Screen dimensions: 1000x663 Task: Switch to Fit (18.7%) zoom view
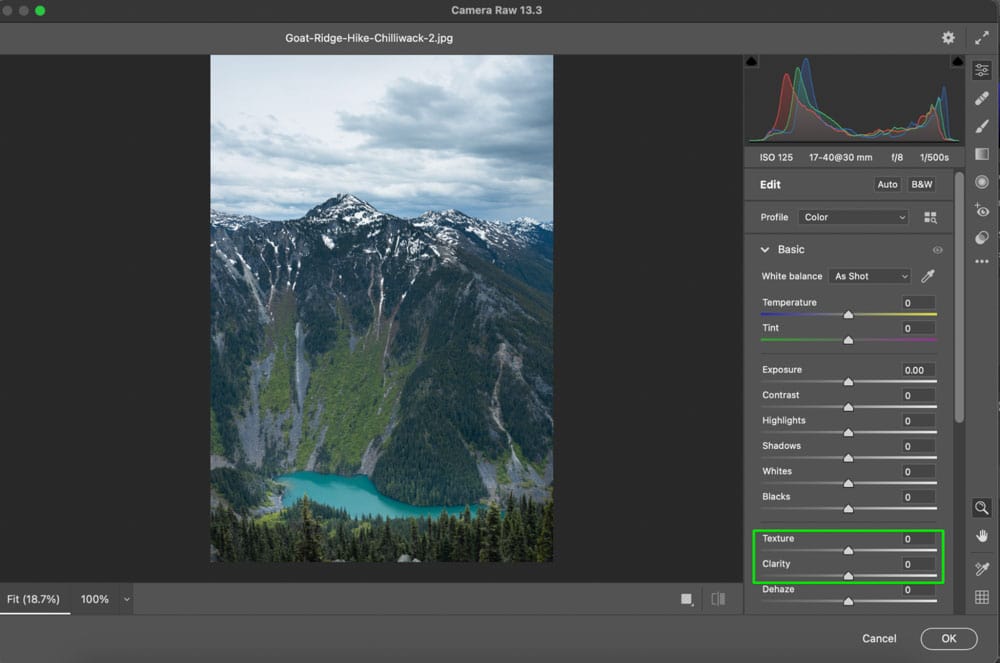[34, 599]
